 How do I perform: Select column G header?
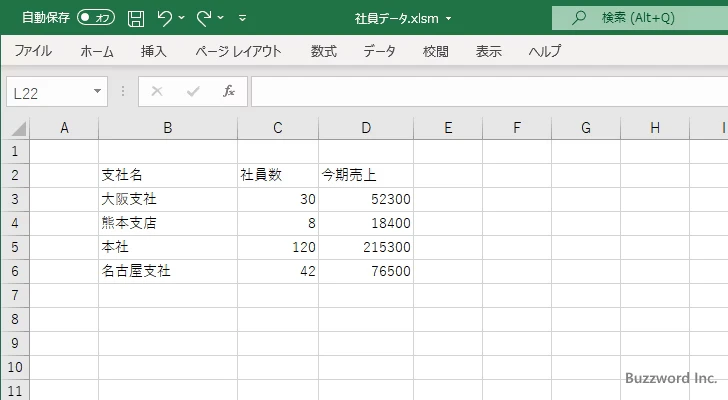(x=586, y=128)
